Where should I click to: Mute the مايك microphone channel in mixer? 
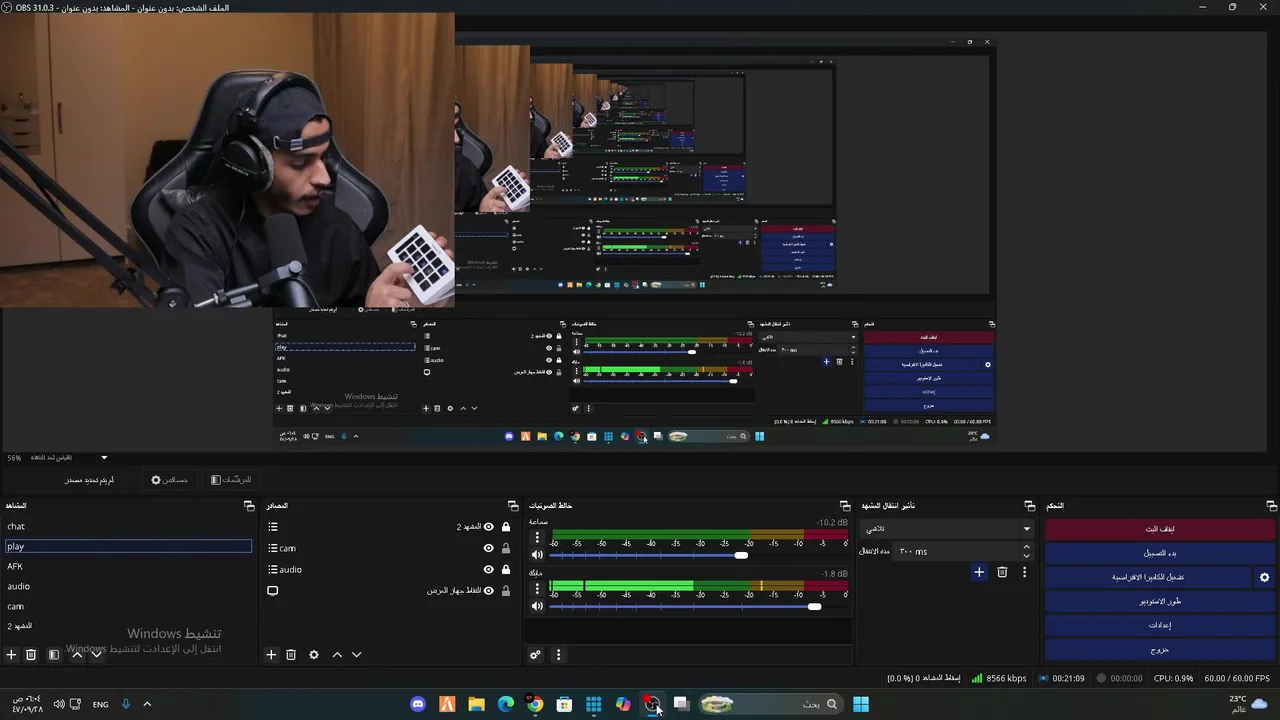pos(537,606)
